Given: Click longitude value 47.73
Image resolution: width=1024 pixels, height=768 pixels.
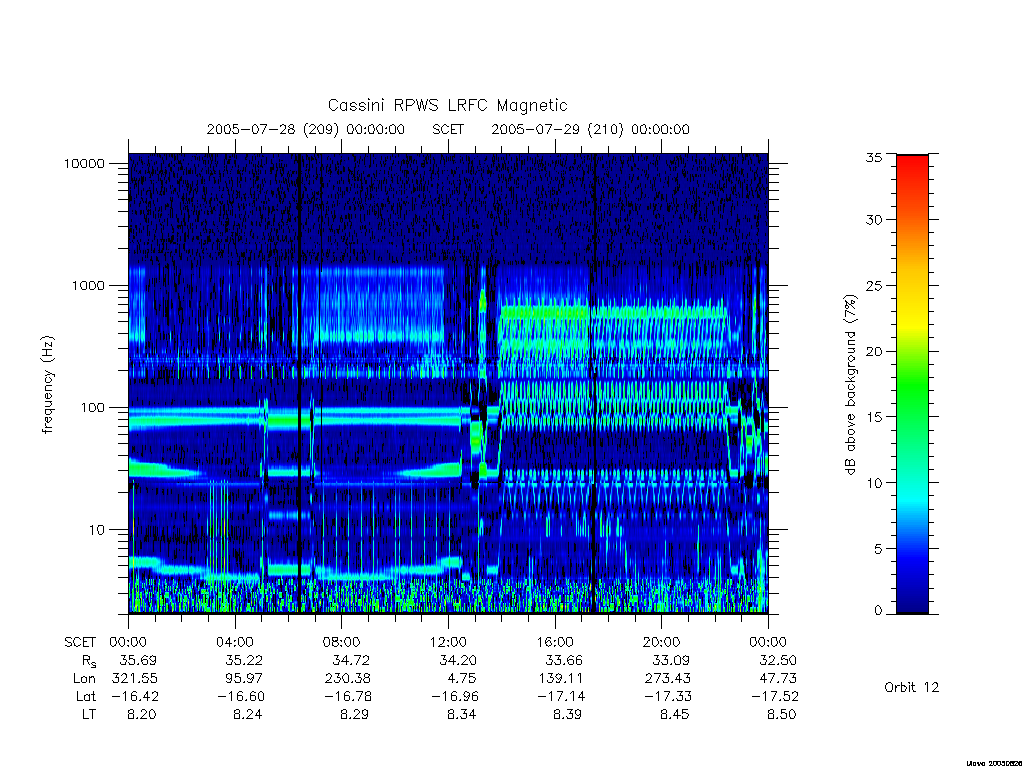Looking at the screenshot, I should (777, 679).
